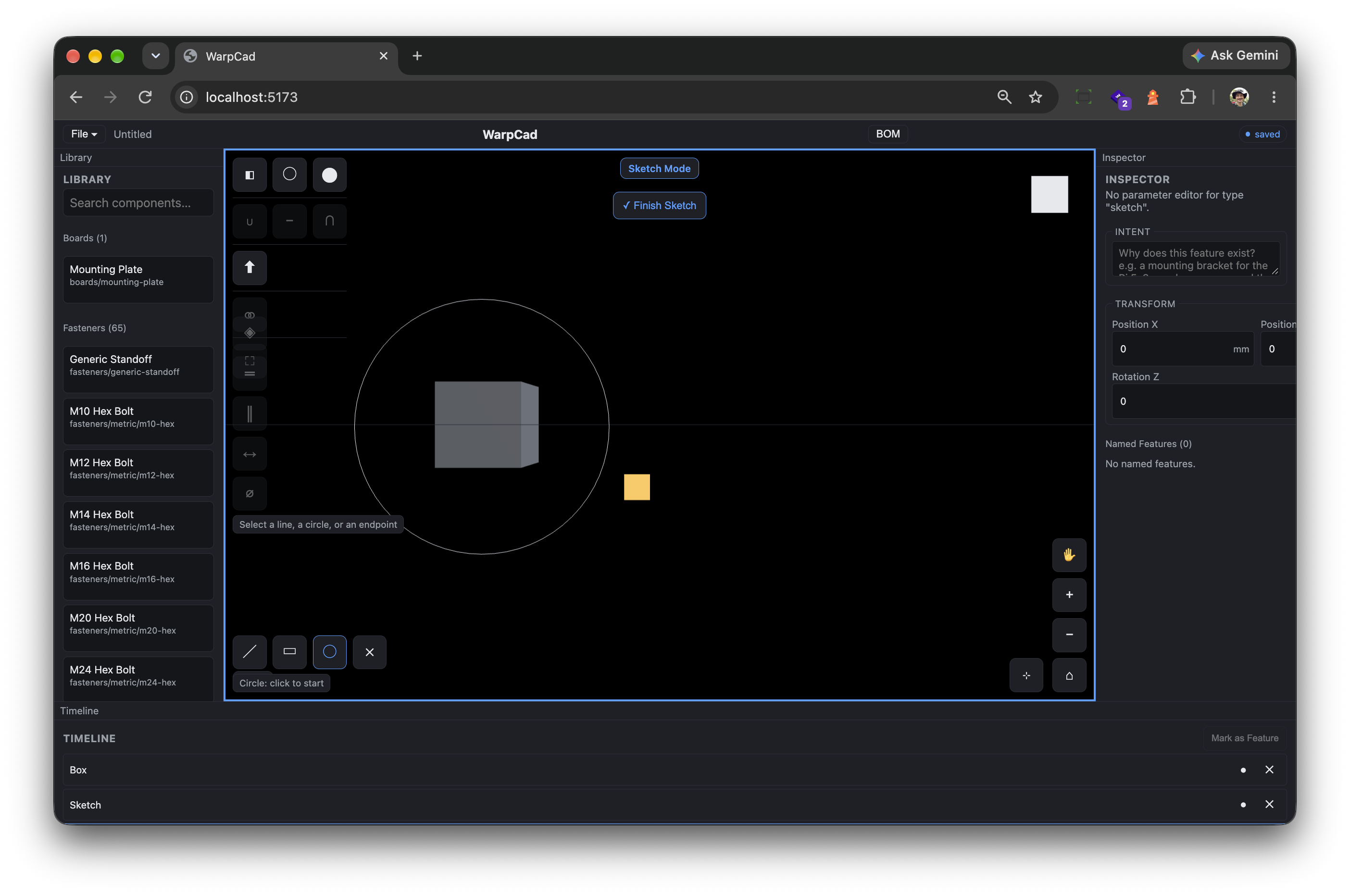Zoom in the viewport with plus
Viewport: 1350px width, 896px height.
(1069, 595)
